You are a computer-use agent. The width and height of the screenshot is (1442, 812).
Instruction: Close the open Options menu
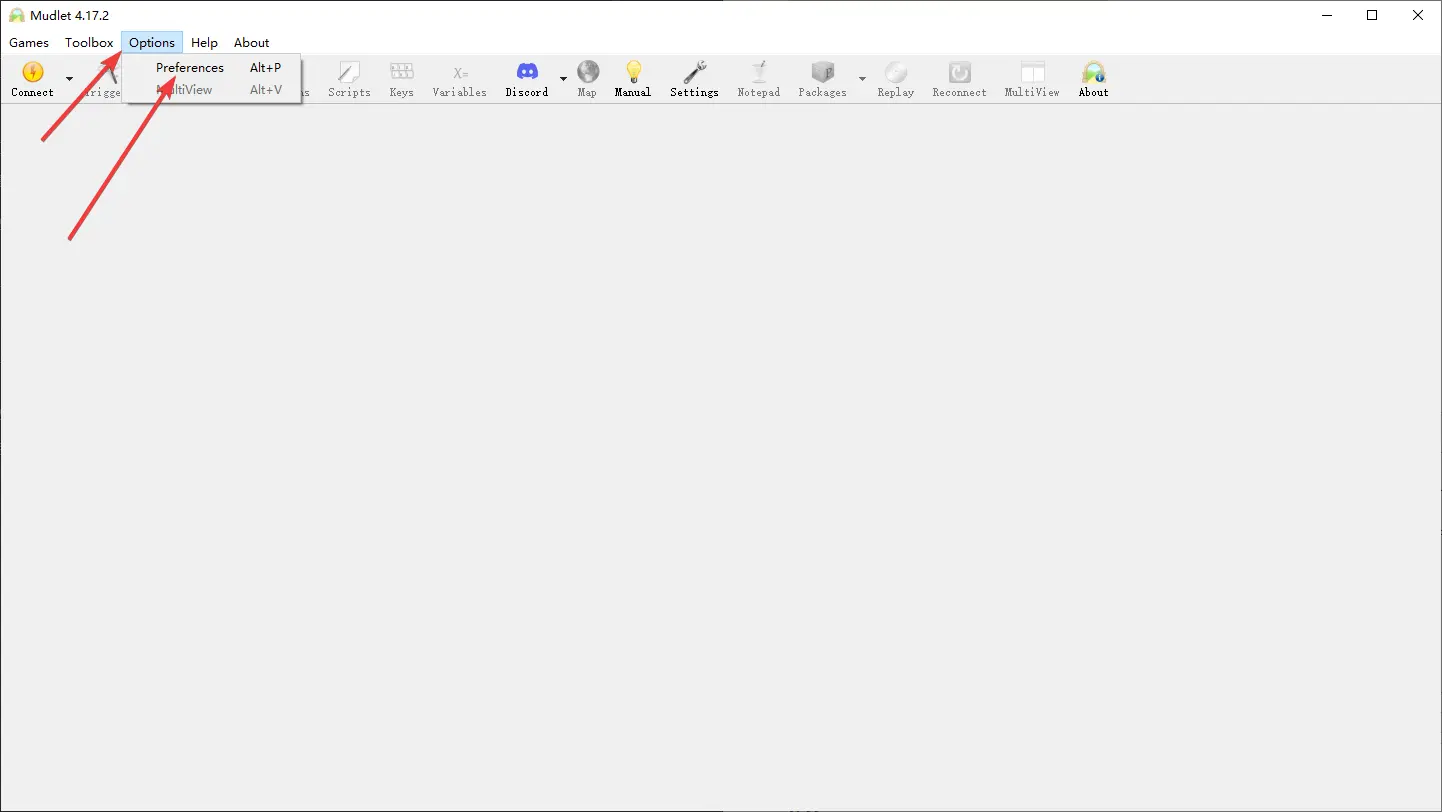pos(152,43)
